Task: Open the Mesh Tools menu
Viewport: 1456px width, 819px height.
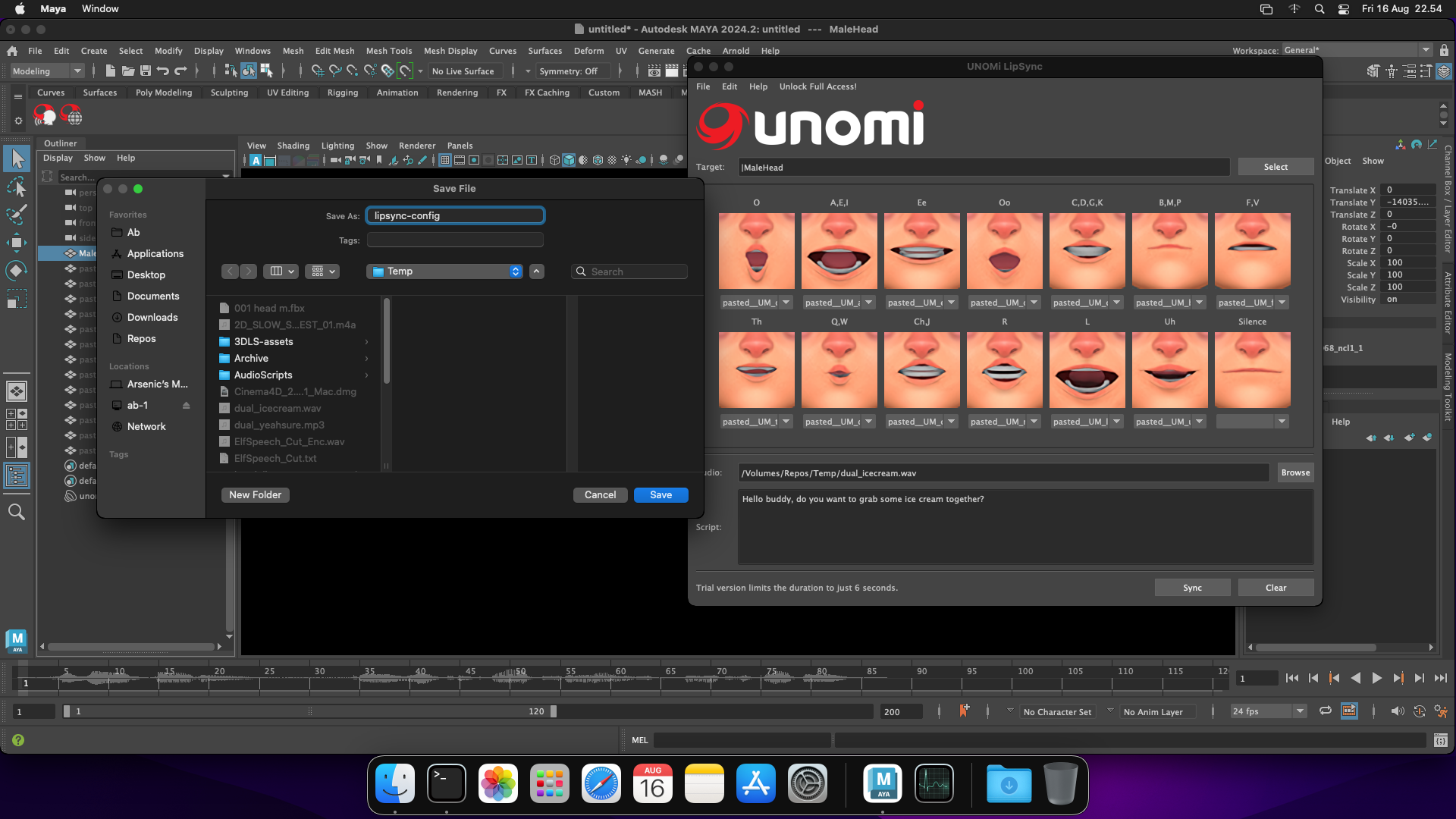Action: pos(388,51)
